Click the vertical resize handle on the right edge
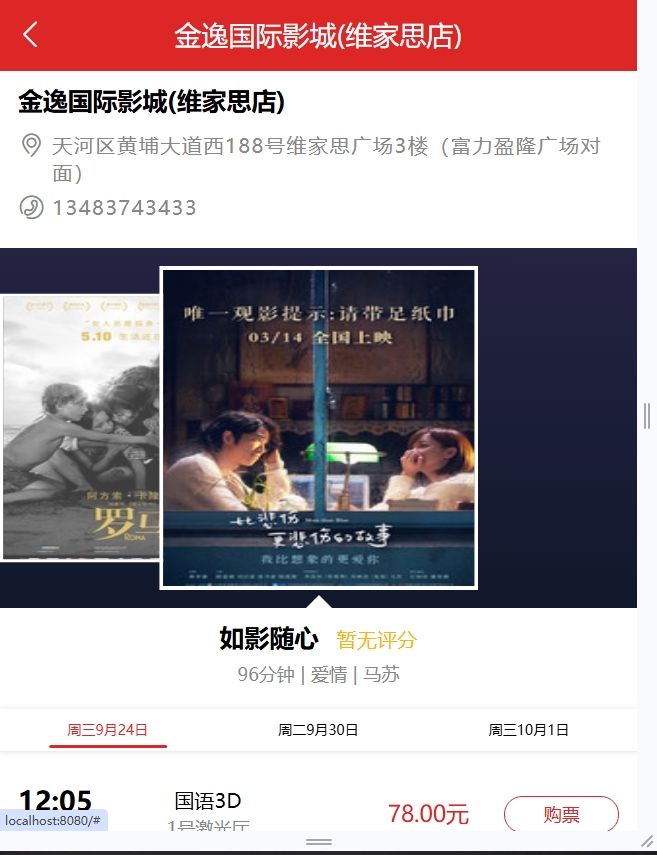The height and width of the screenshot is (855, 657). pyautogui.click(x=647, y=416)
